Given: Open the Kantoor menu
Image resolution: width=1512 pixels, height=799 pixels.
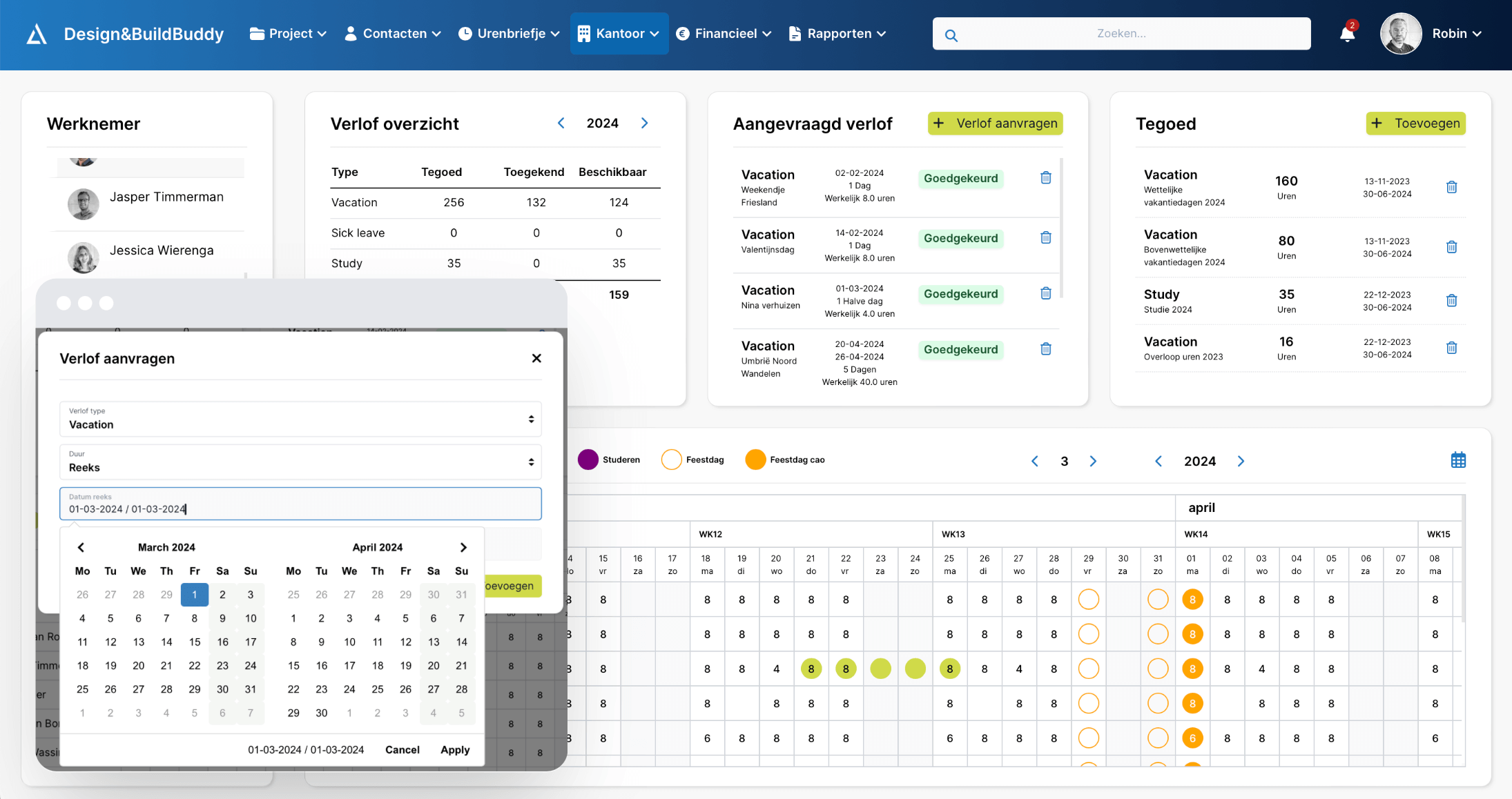Looking at the screenshot, I should 619,33.
